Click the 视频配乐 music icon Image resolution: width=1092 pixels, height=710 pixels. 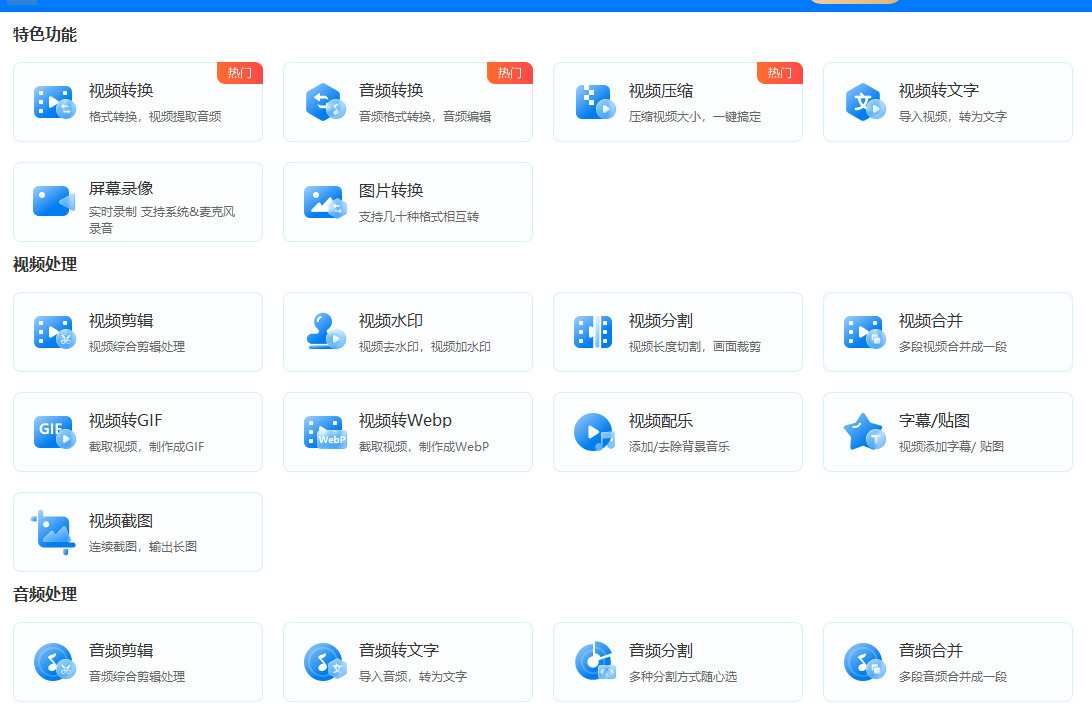(594, 432)
